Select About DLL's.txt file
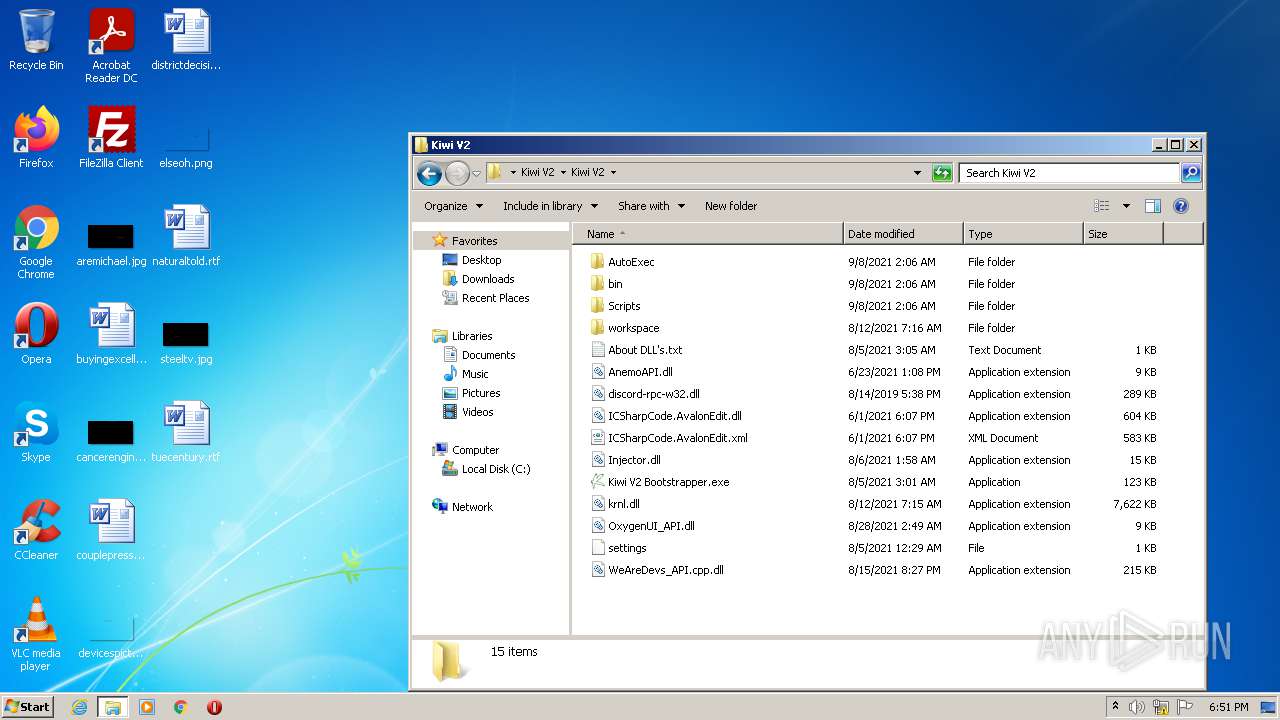This screenshot has width=1280, height=720. click(645, 350)
